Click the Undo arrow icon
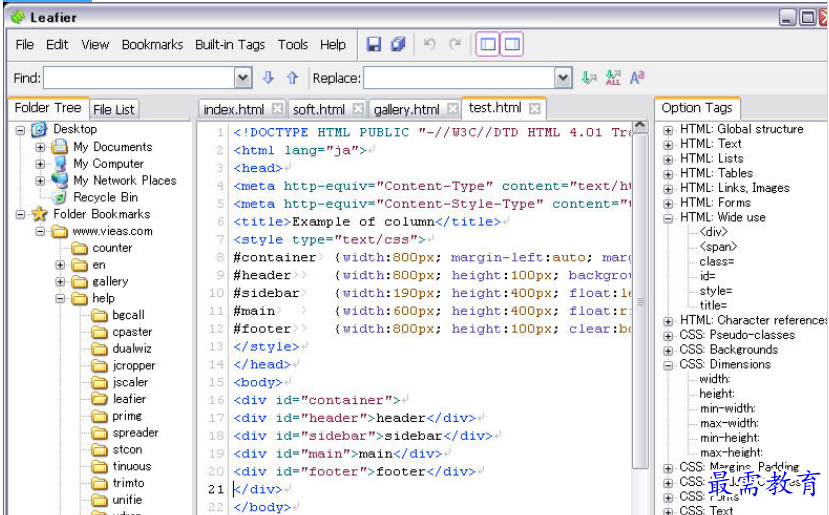Viewport: 829px width, 515px height. pyautogui.click(x=430, y=44)
